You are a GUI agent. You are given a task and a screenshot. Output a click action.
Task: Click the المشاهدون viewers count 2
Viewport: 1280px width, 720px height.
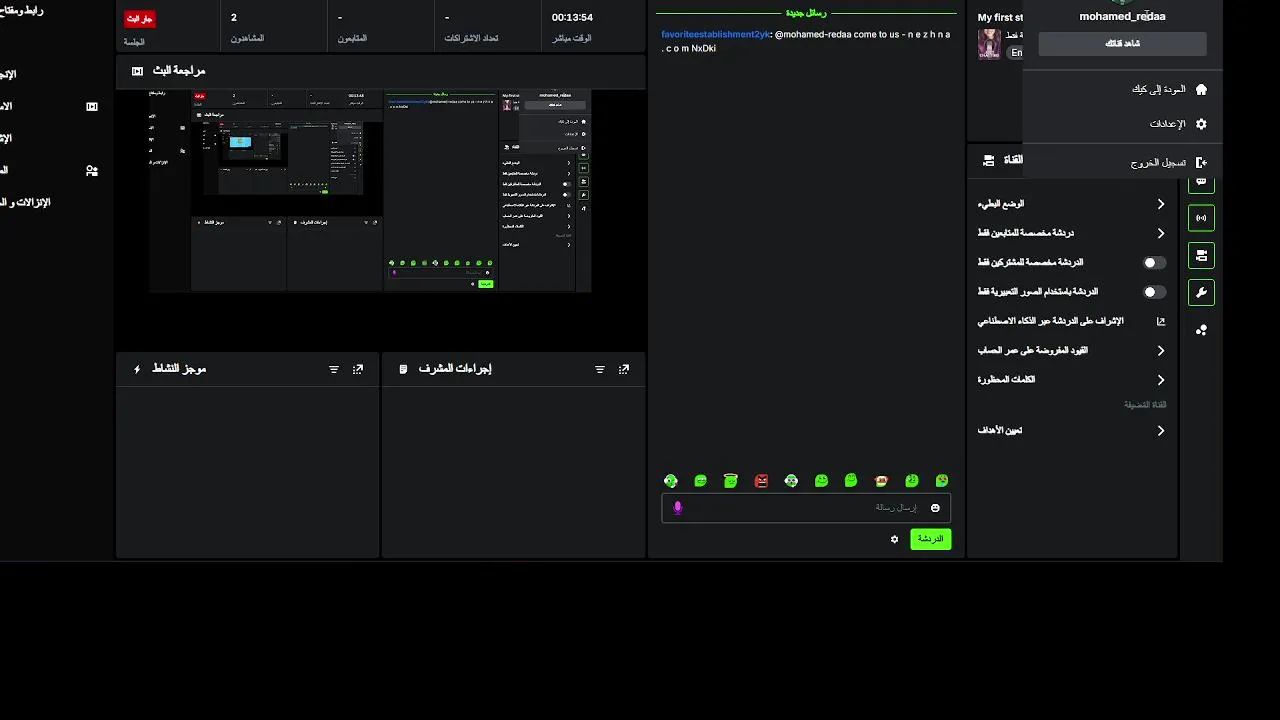(x=234, y=18)
